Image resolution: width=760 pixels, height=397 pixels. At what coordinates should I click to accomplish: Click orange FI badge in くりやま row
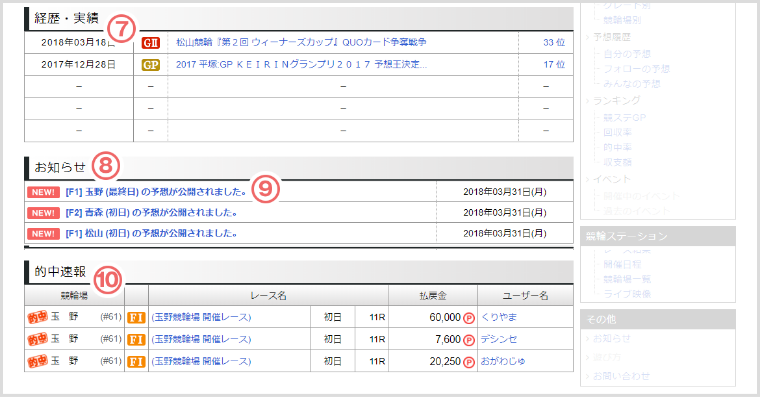136,318
